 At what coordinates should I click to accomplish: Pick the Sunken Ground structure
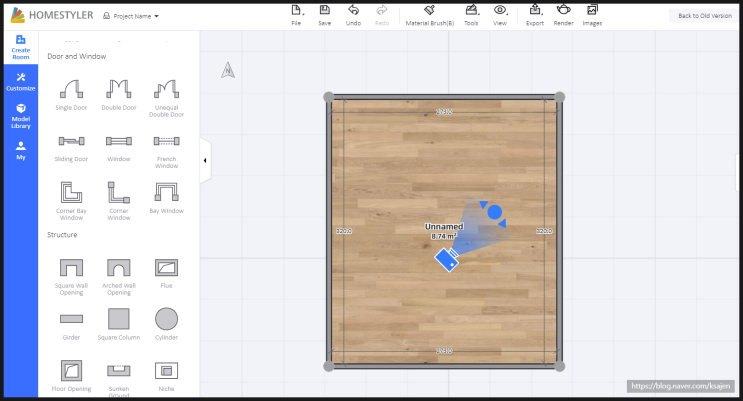(x=118, y=379)
